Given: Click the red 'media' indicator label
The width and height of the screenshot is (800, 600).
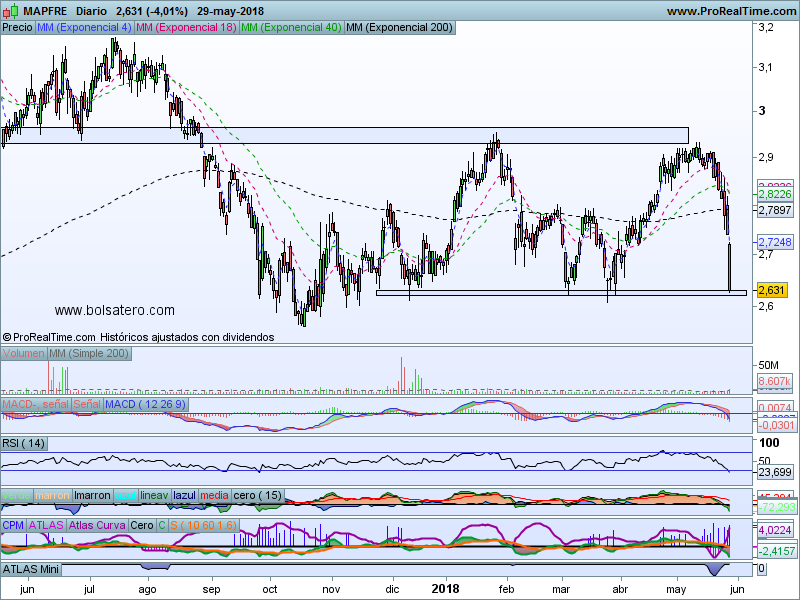Looking at the screenshot, I should (x=214, y=495).
